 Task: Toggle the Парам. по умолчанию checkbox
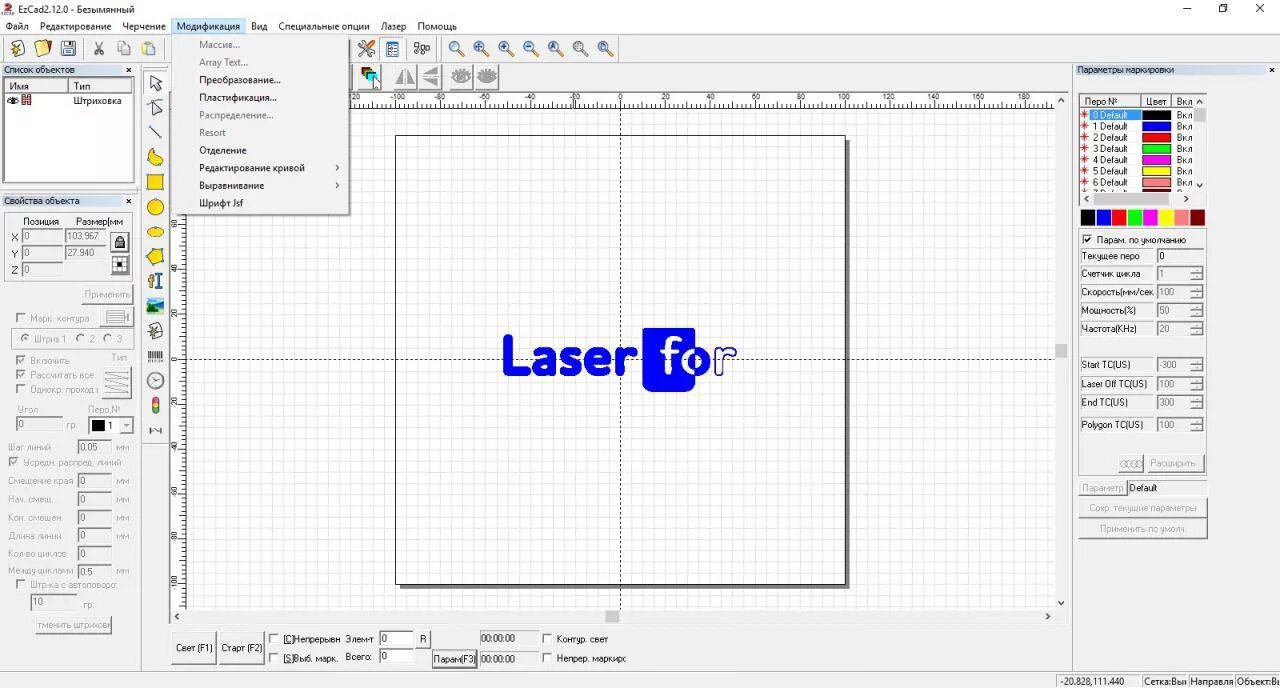click(x=1087, y=240)
